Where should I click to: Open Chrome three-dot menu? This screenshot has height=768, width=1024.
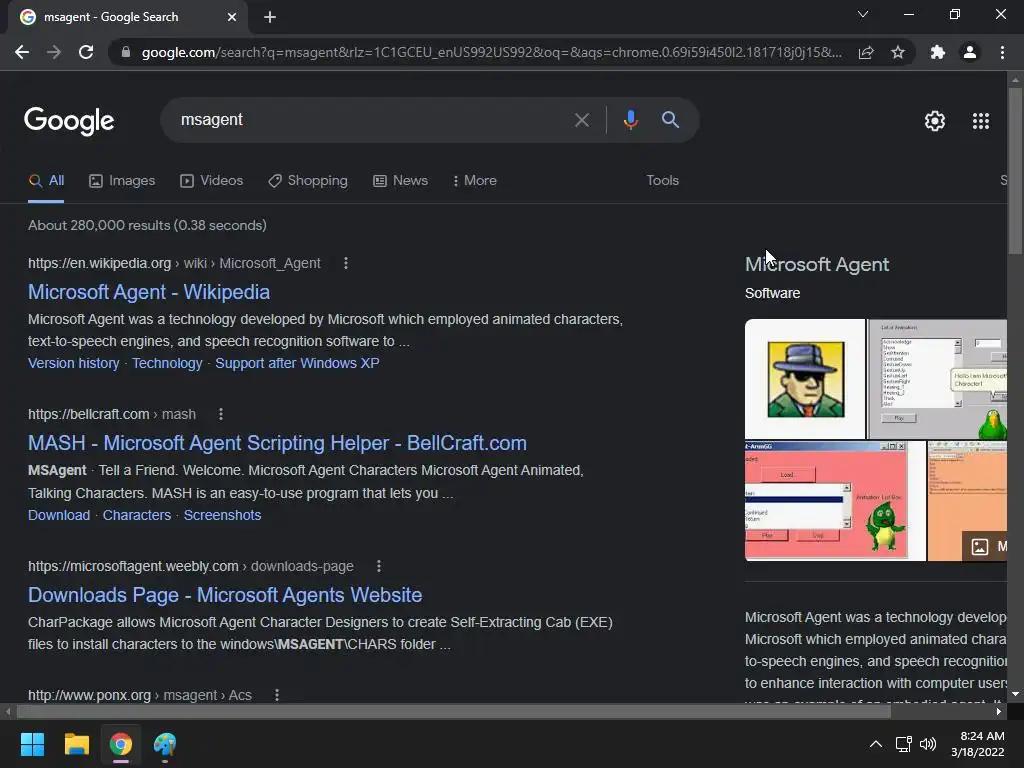pos(1002,52)
